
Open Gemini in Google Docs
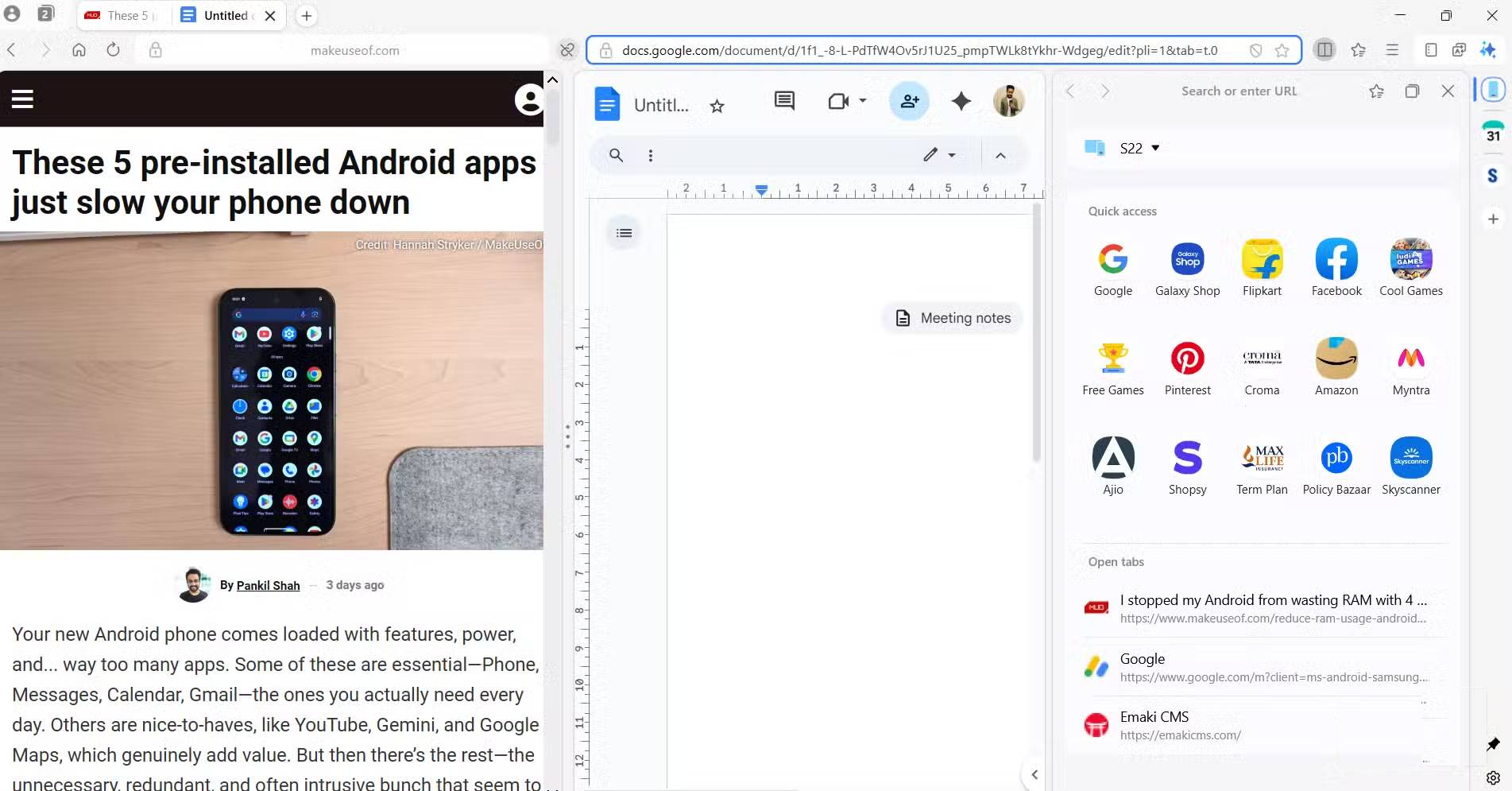coord(961,101)
